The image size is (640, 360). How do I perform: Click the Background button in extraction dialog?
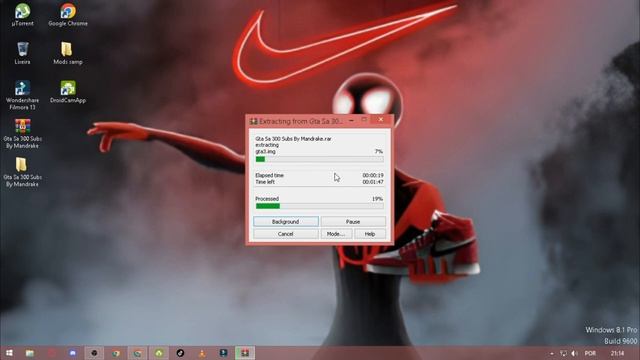tap(286, 222)
